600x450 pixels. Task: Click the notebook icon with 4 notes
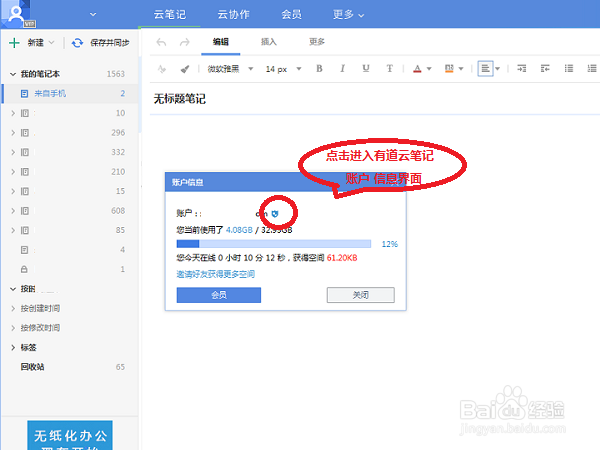(x=24, y=250)
